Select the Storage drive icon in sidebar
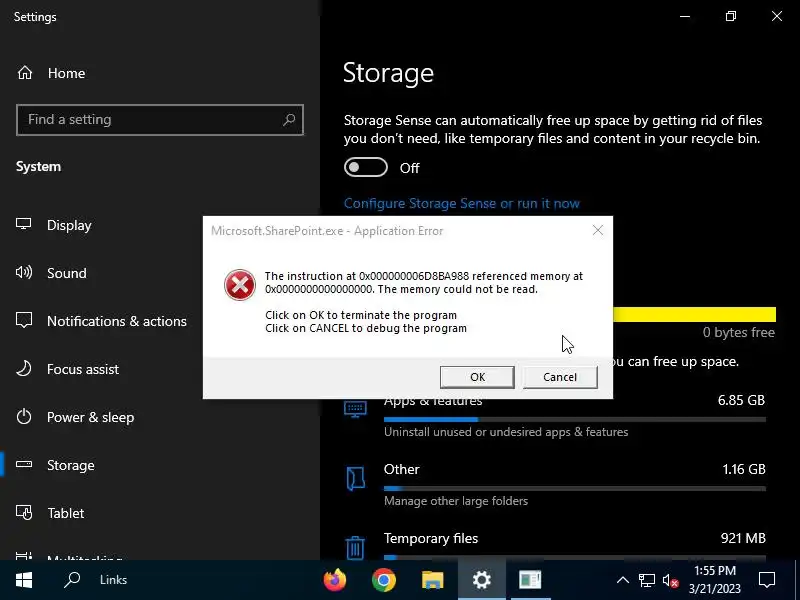Screen dimensions: 800x600 tap(23, 464)
